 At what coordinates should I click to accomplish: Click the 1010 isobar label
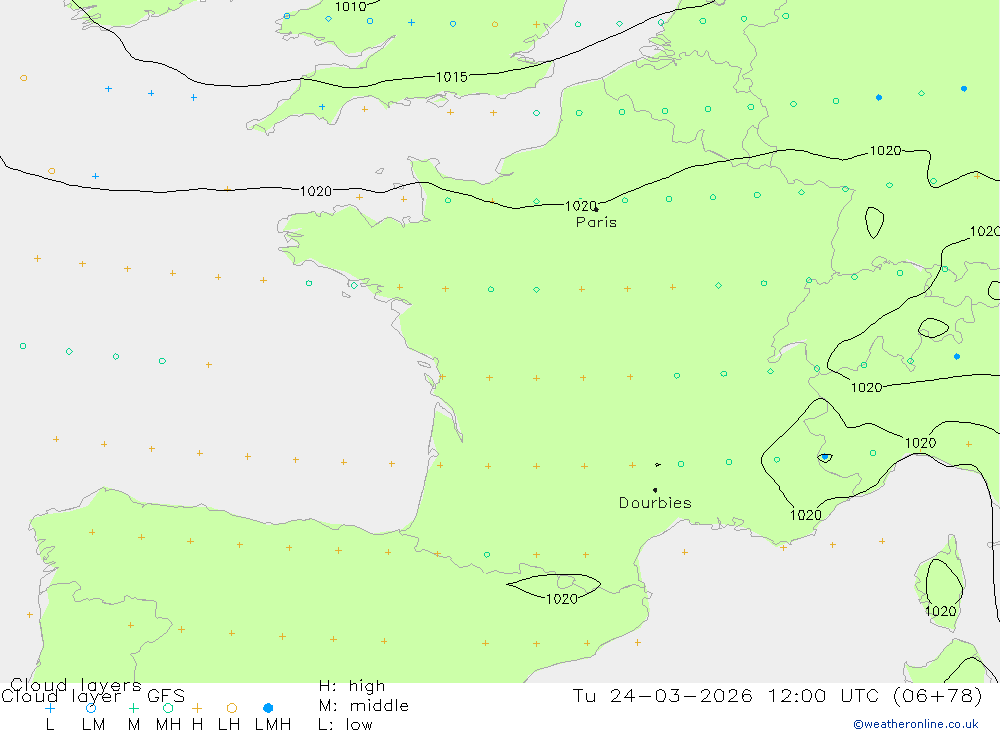(351, 7)
